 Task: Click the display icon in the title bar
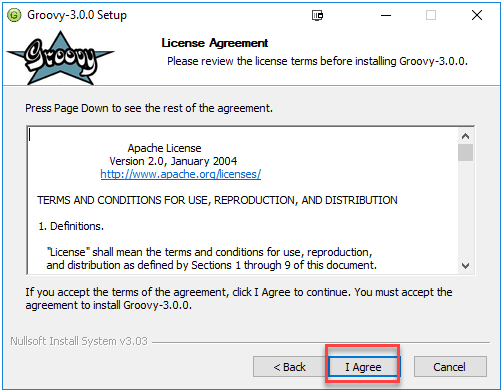[317, 15]
